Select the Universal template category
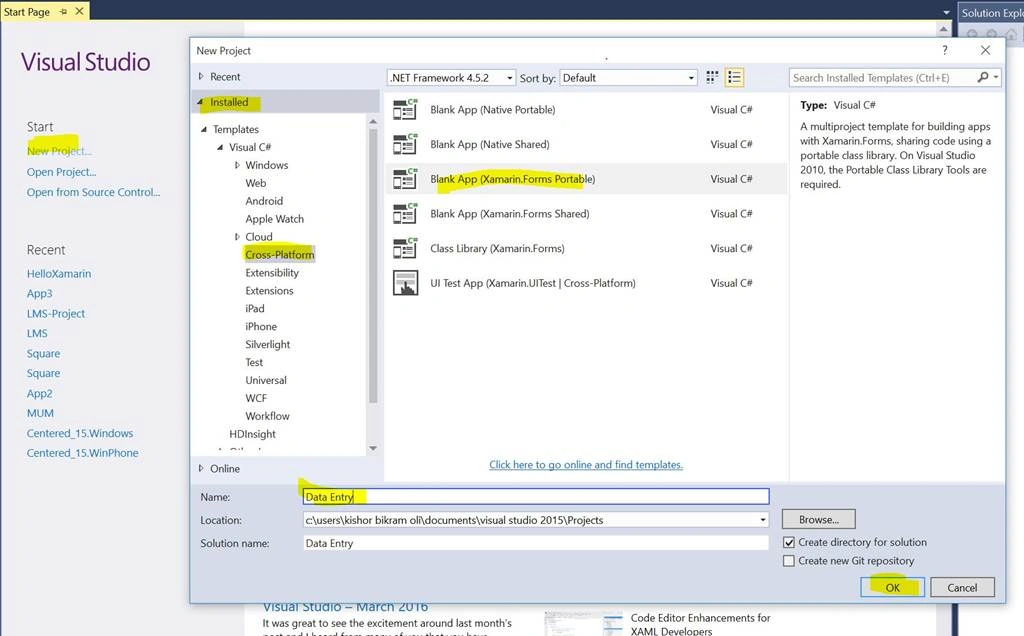 point(266,380)
